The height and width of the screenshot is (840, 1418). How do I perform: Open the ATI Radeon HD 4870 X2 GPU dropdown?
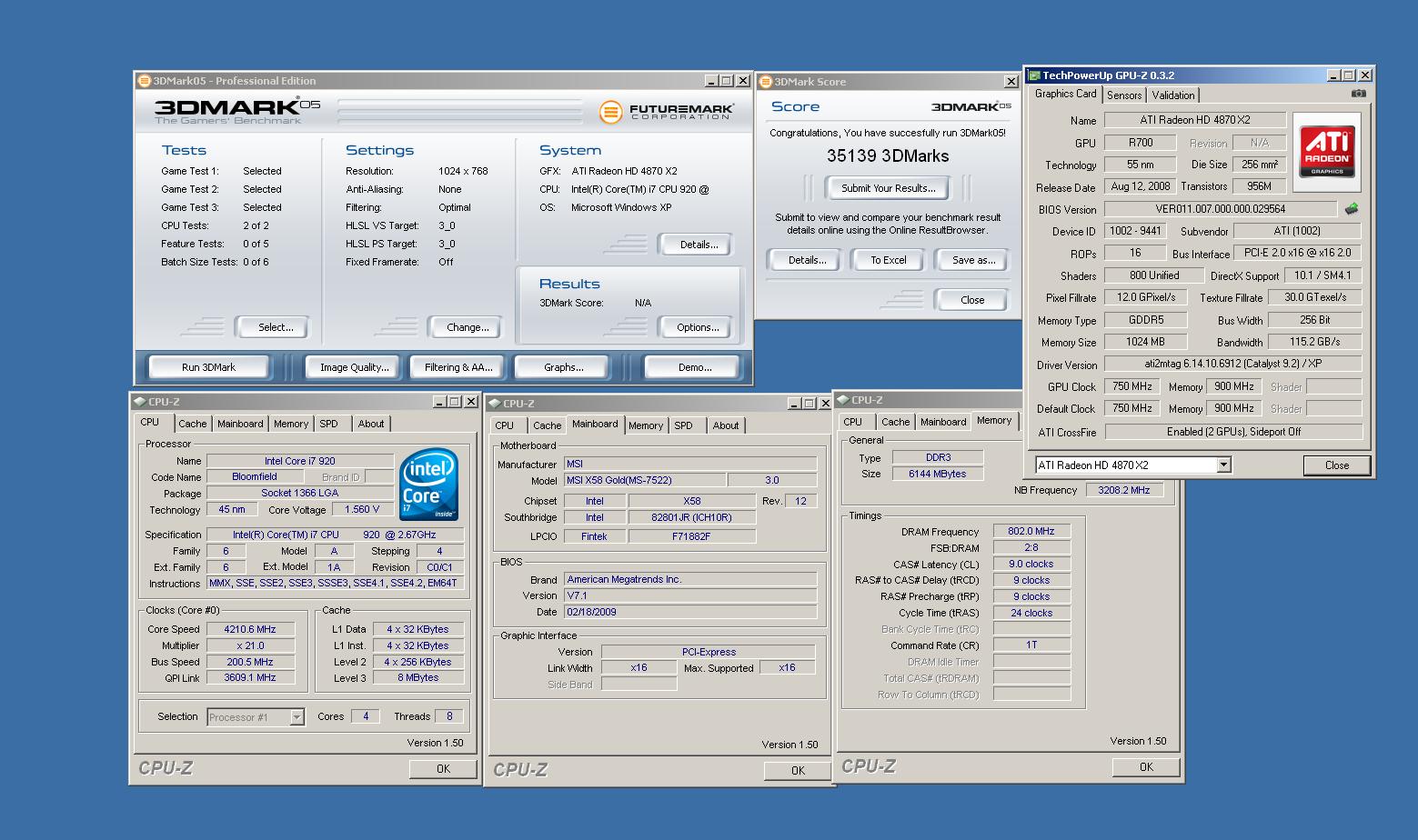pos(1223,465)
